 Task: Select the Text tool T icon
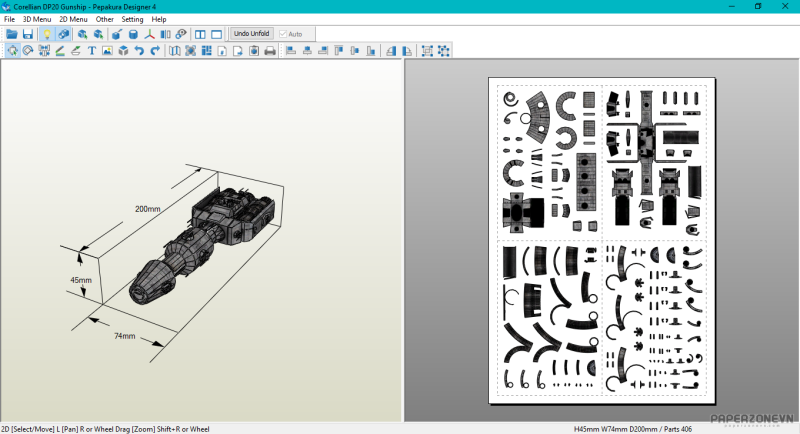point(92,51)
